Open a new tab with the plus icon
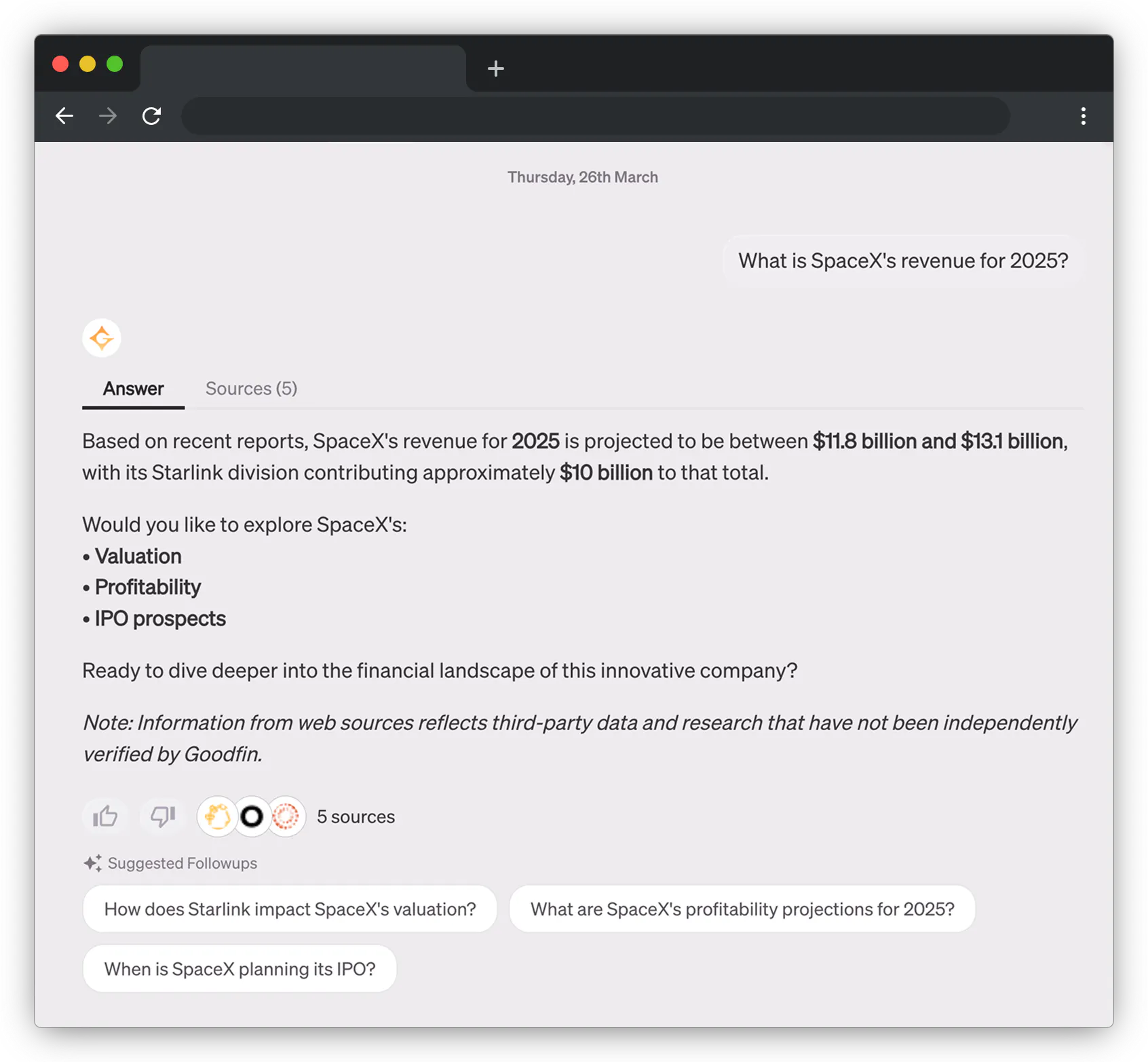1148x1062 pixels. (x=496, y=69)
